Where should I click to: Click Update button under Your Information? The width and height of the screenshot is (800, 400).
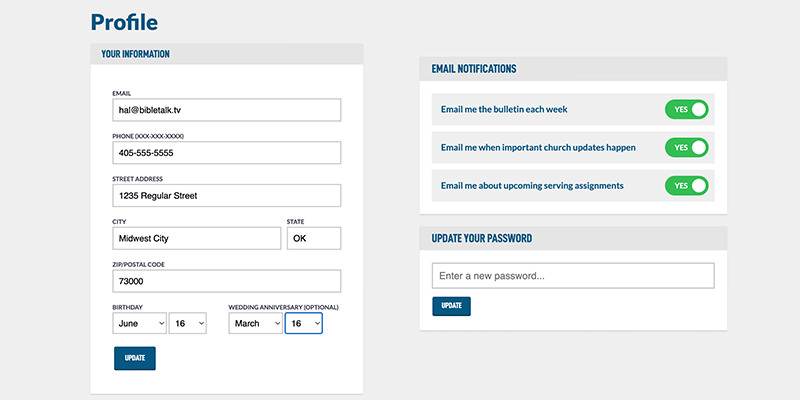(x=135, y=358)
